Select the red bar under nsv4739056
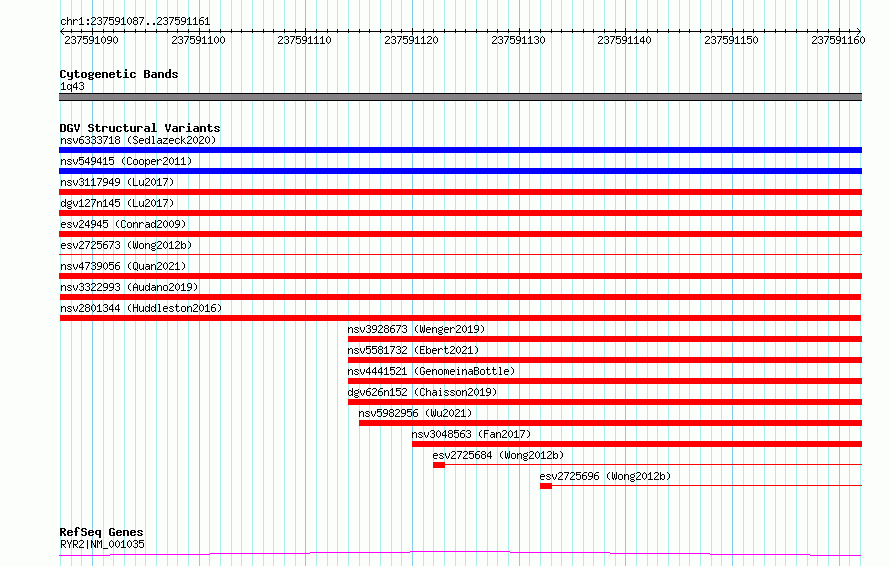890x566 pixels. pos(460,276)
